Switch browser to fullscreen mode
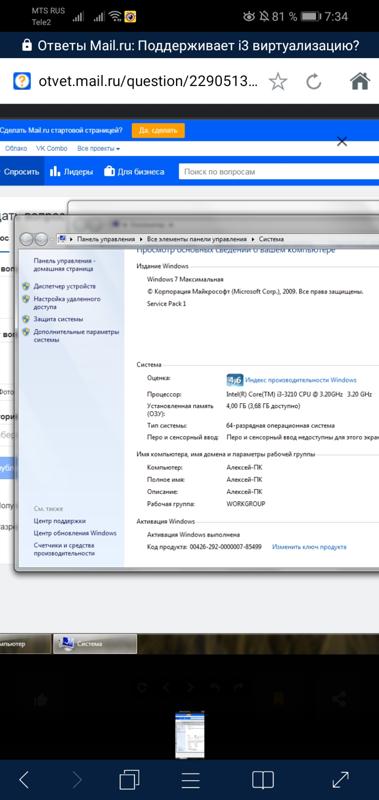 [340, 779]
